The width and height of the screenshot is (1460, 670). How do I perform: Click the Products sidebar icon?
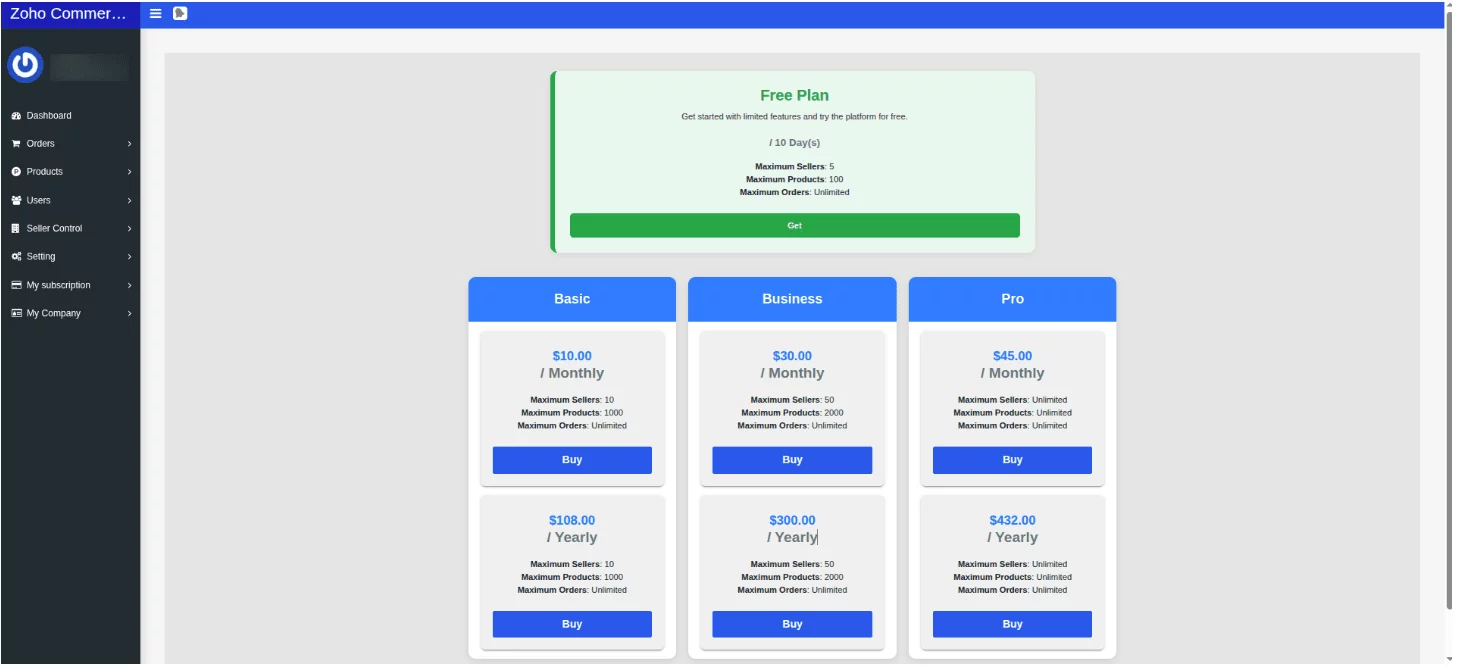(x=15, y=171)
